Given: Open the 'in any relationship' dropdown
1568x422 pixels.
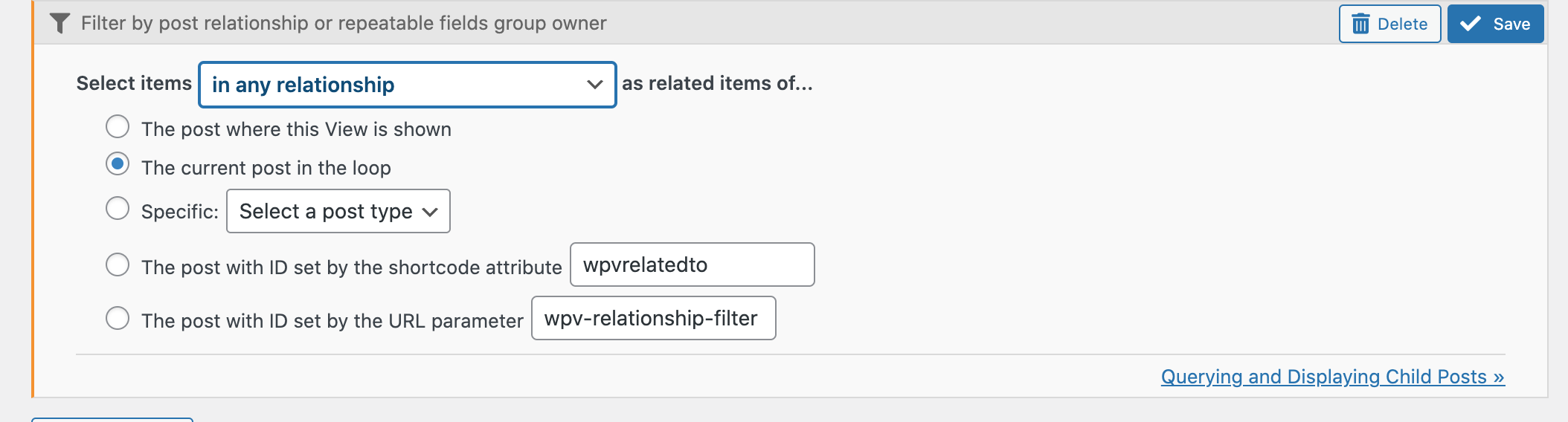Looking at the screenshot, I should coord(408,85).
